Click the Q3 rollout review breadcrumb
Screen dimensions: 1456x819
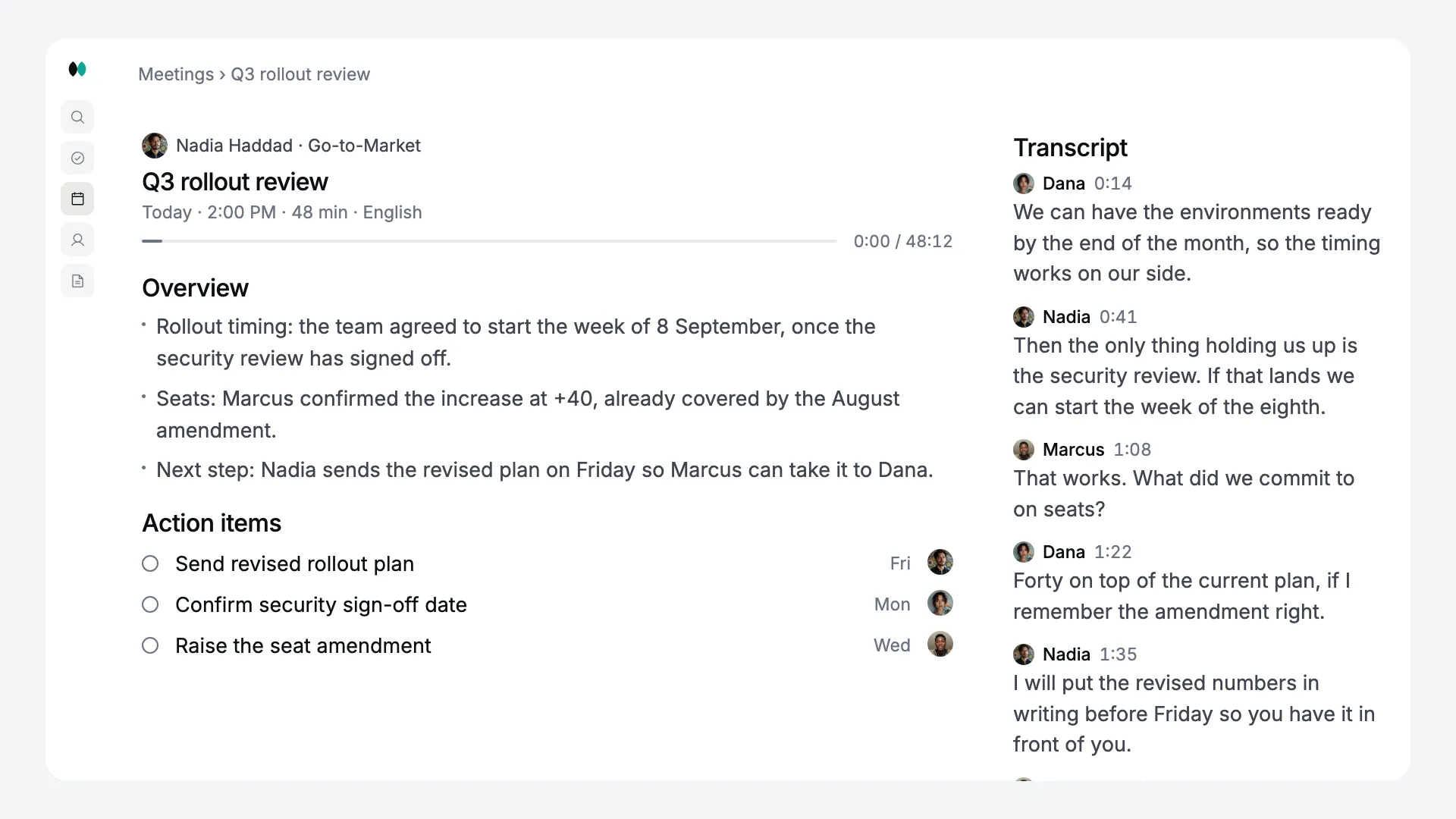pyautogui.click(x=300, y=74)
